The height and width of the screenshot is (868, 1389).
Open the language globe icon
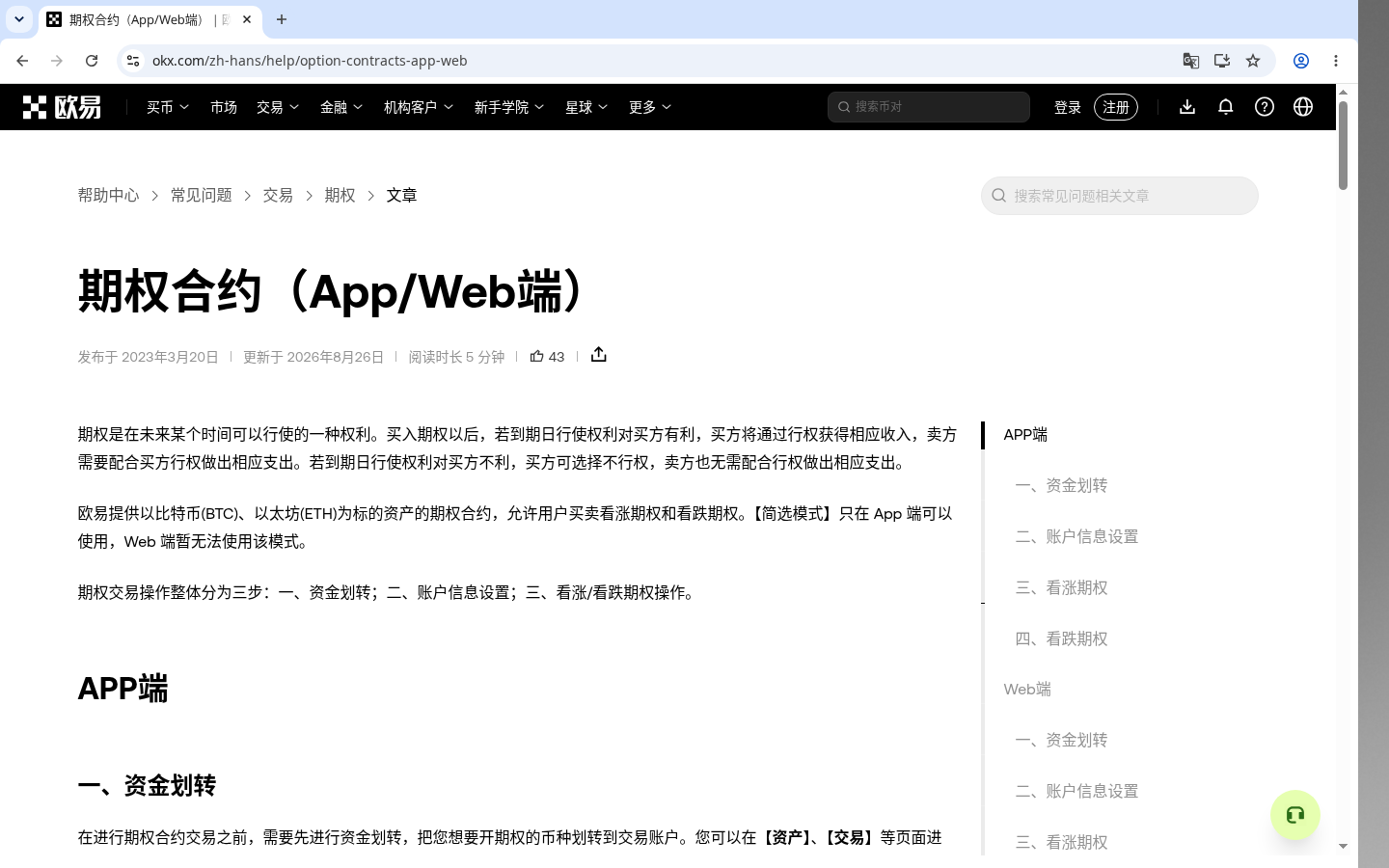click(x=1303, y=107)
